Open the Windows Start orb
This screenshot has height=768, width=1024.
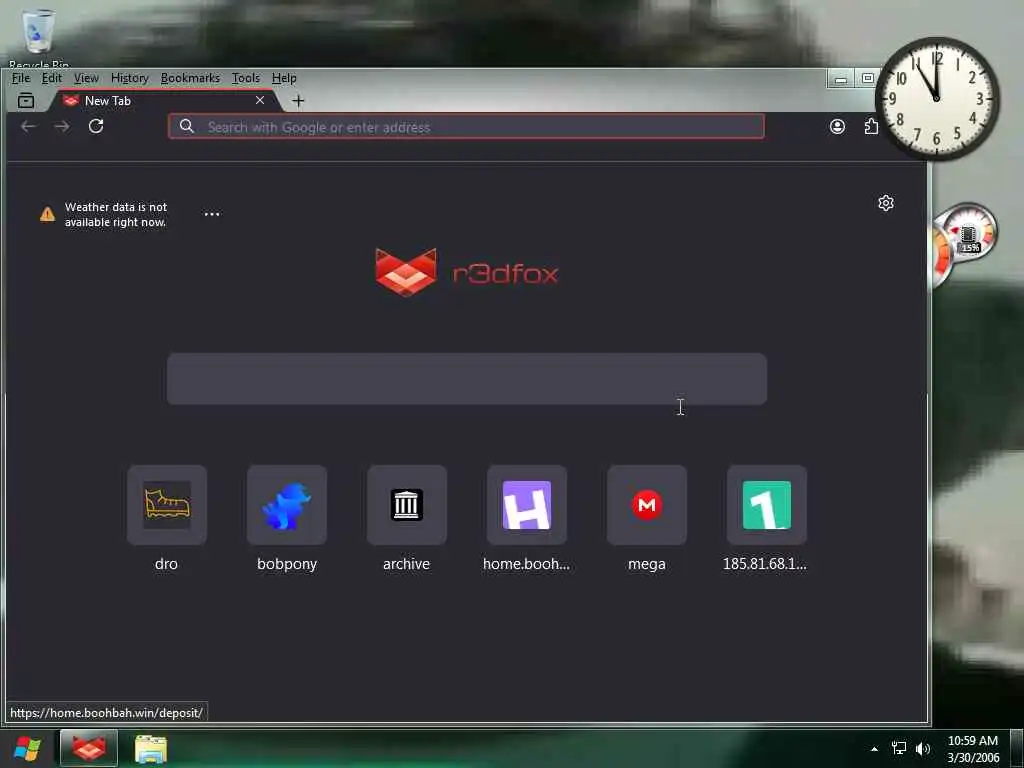(27, 748)
